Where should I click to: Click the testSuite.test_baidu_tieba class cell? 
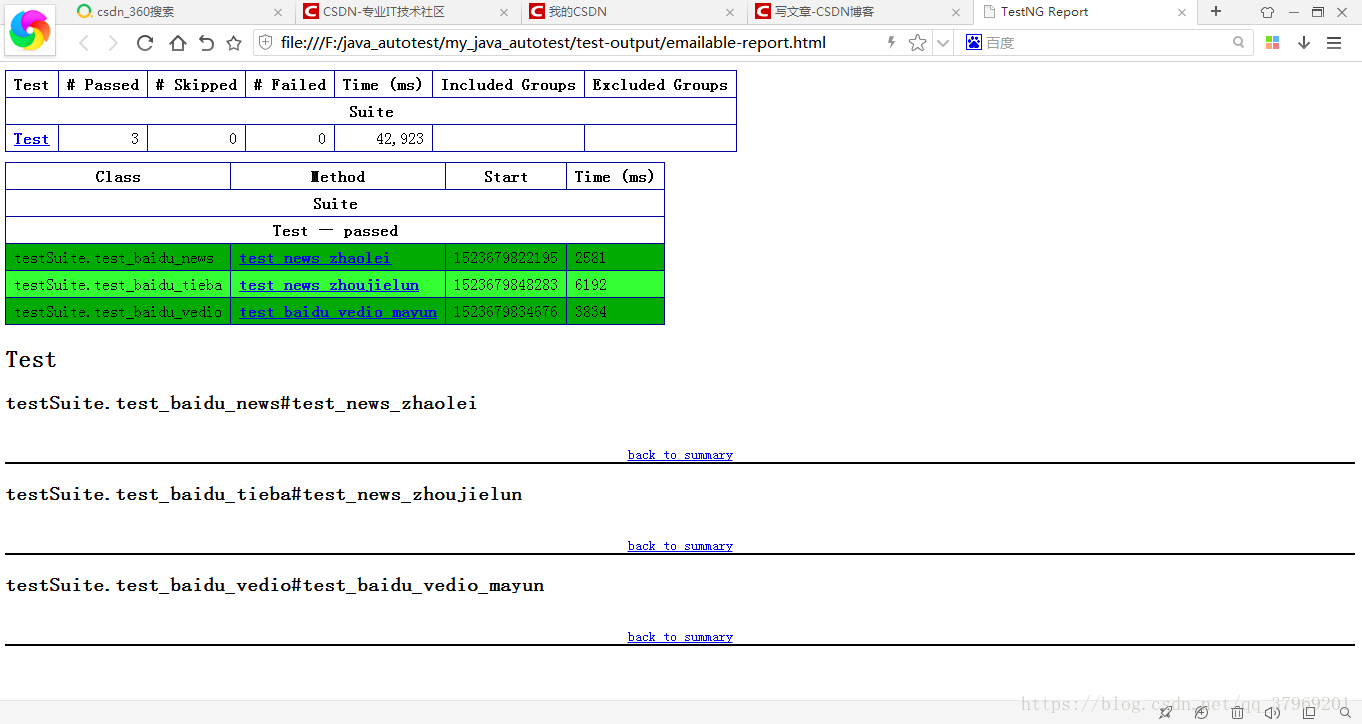[118, 285]
